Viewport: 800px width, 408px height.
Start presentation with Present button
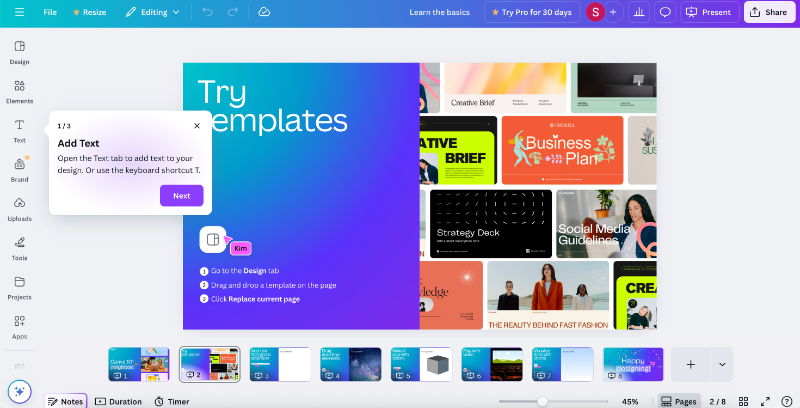click(709, 12)
